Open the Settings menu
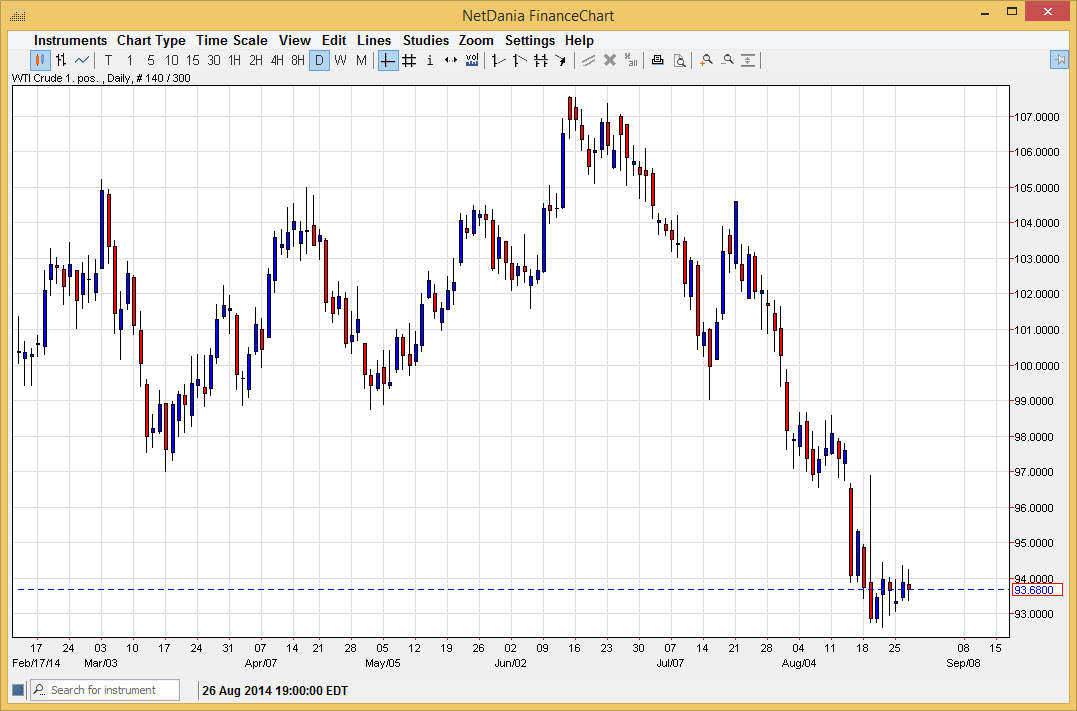This screenshot has width=1077, height=711. (530, 40)
